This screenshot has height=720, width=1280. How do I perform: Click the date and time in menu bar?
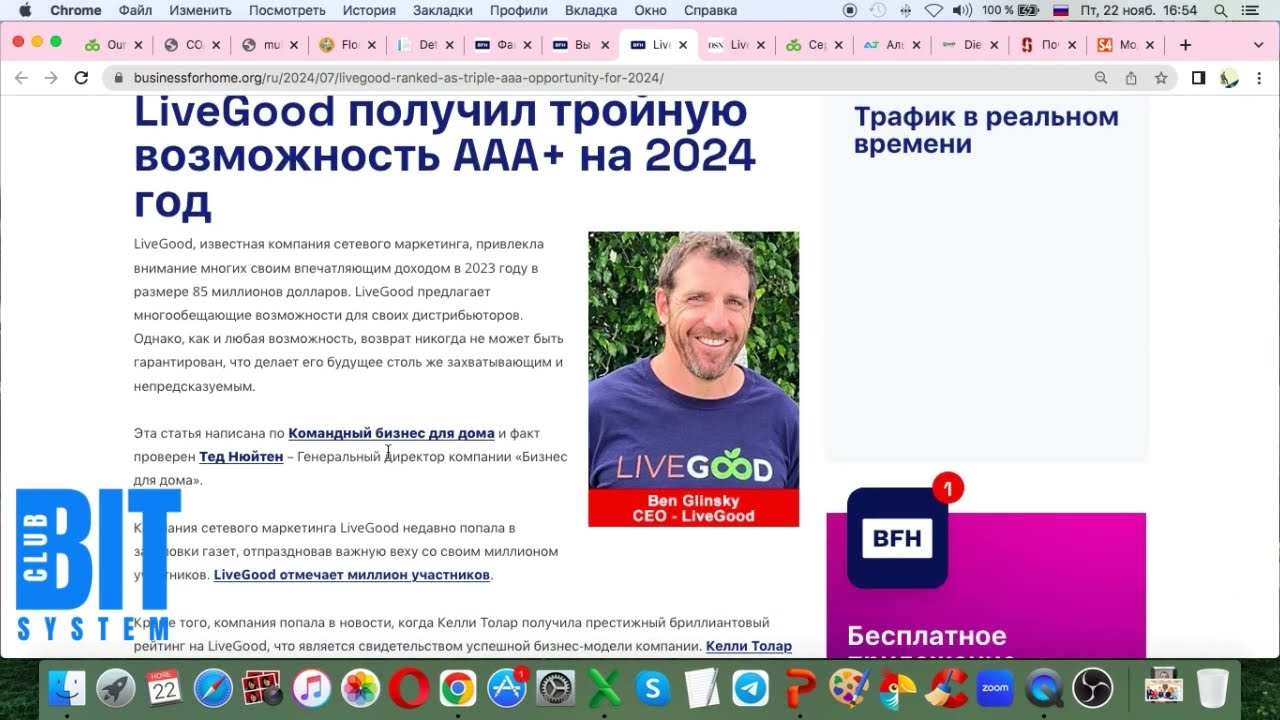coord(1138,10)
